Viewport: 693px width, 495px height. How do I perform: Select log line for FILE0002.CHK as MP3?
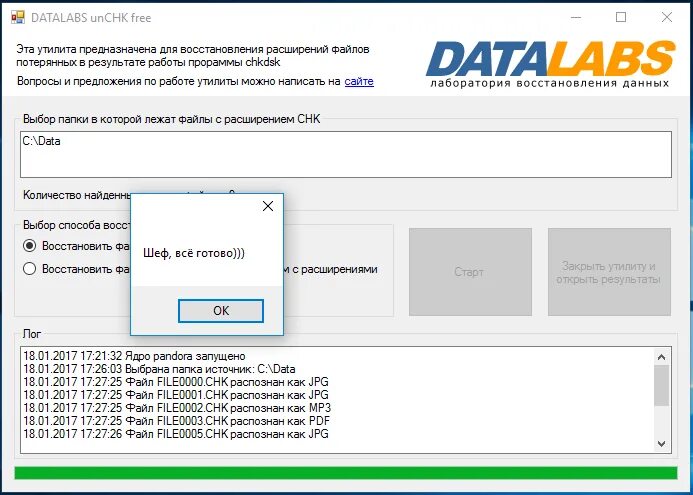[x=177, y=407]
